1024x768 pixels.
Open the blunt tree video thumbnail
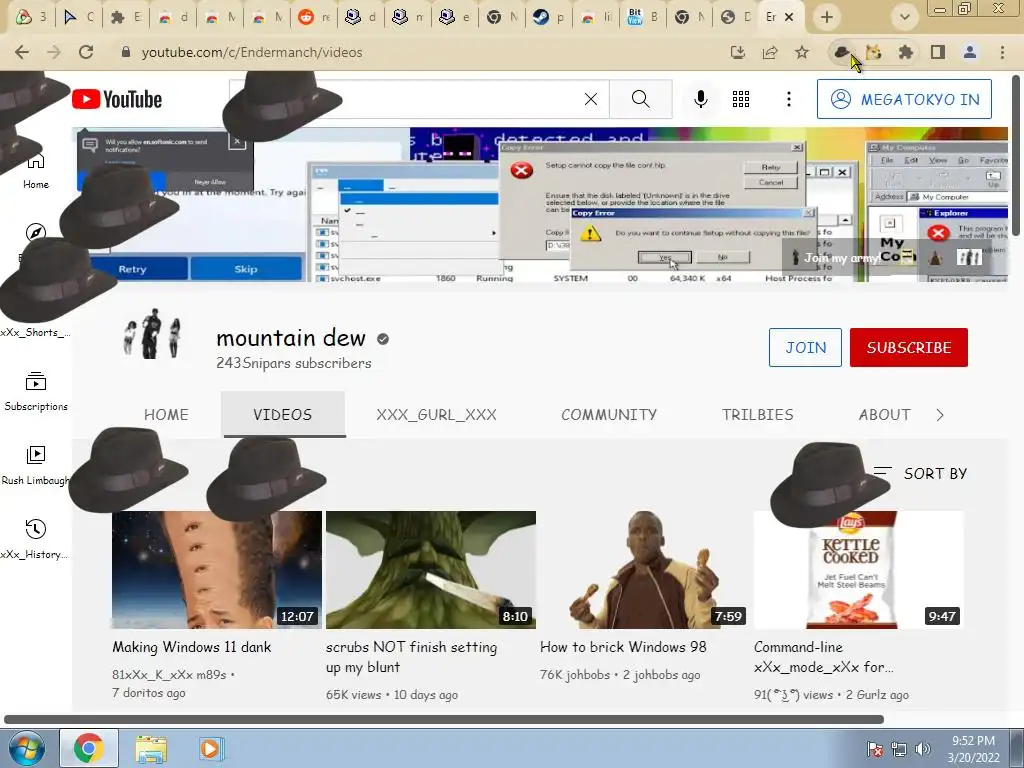coord(431,569)
